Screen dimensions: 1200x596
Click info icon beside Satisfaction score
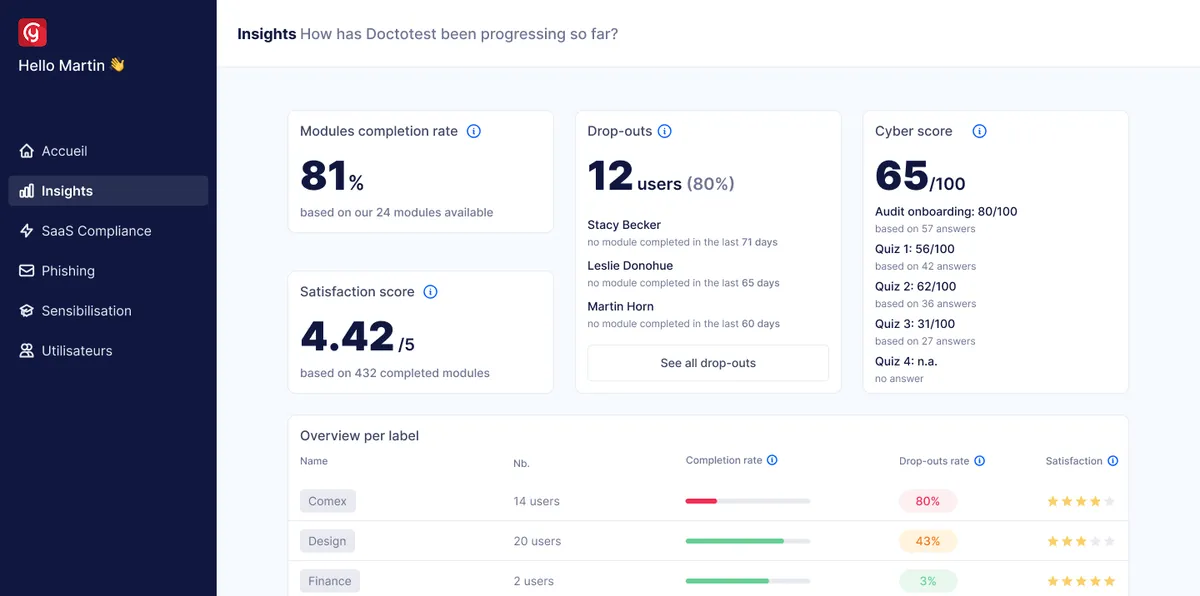[430, 292]
